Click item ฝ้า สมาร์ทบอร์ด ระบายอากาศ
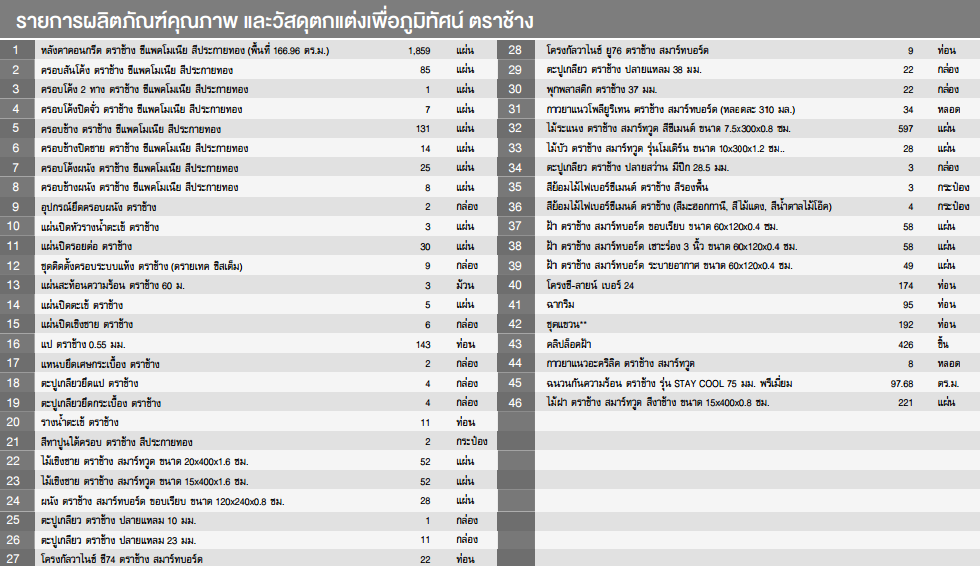The width and height of the screenshot is (980, 566). (669, 266)
